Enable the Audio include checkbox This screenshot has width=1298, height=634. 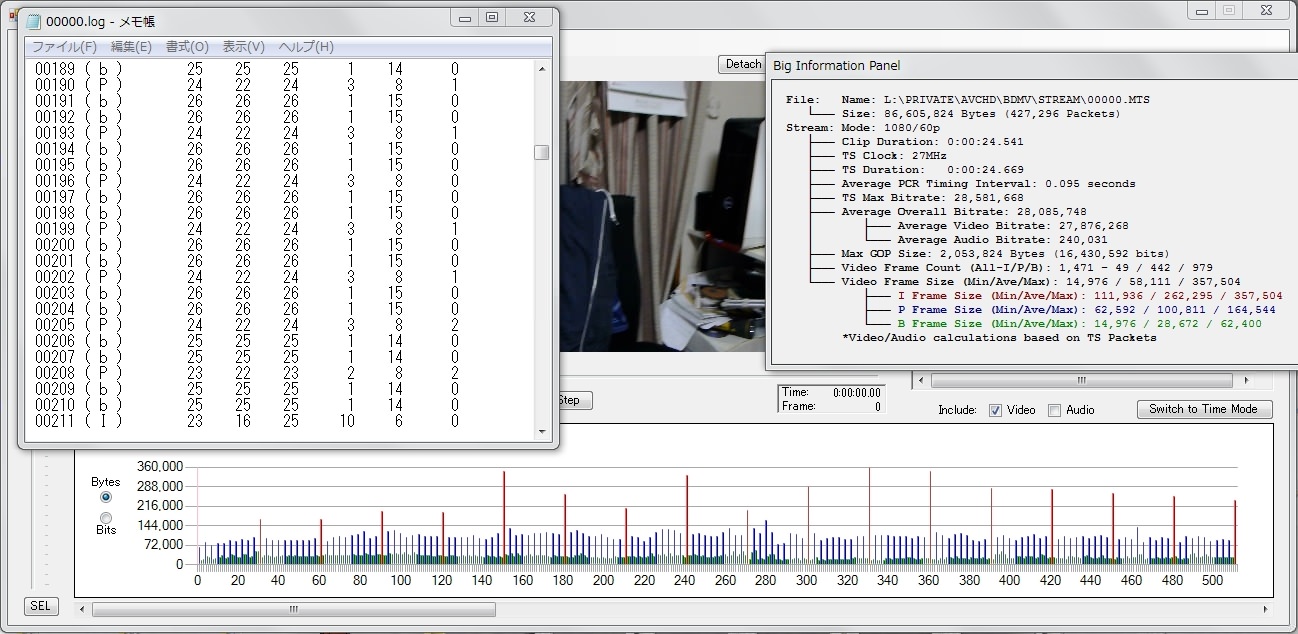tap(1054, 410)
